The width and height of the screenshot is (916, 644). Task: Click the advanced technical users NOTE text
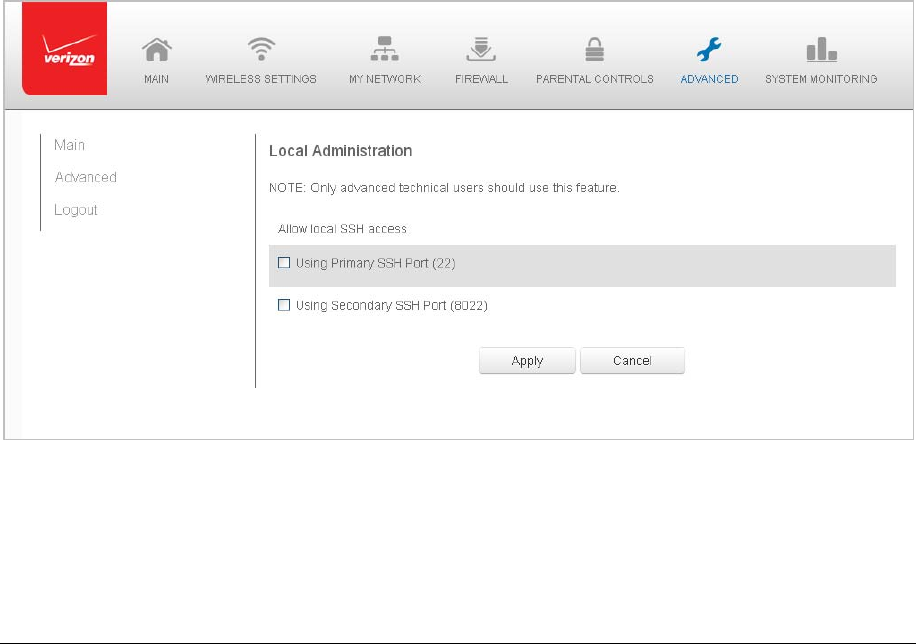point(444,188)
